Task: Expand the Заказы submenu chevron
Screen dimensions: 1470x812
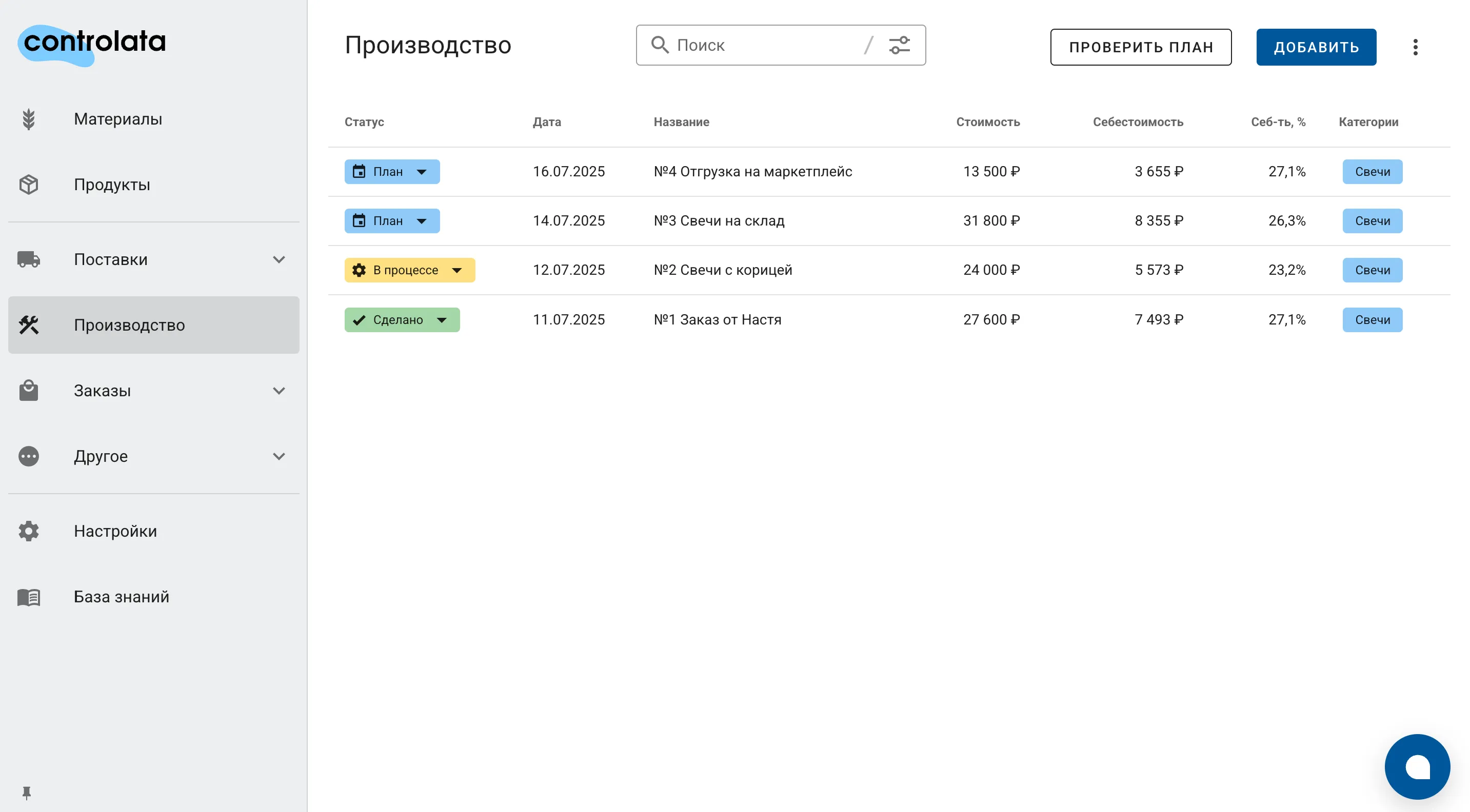Action: click(279, 391)
